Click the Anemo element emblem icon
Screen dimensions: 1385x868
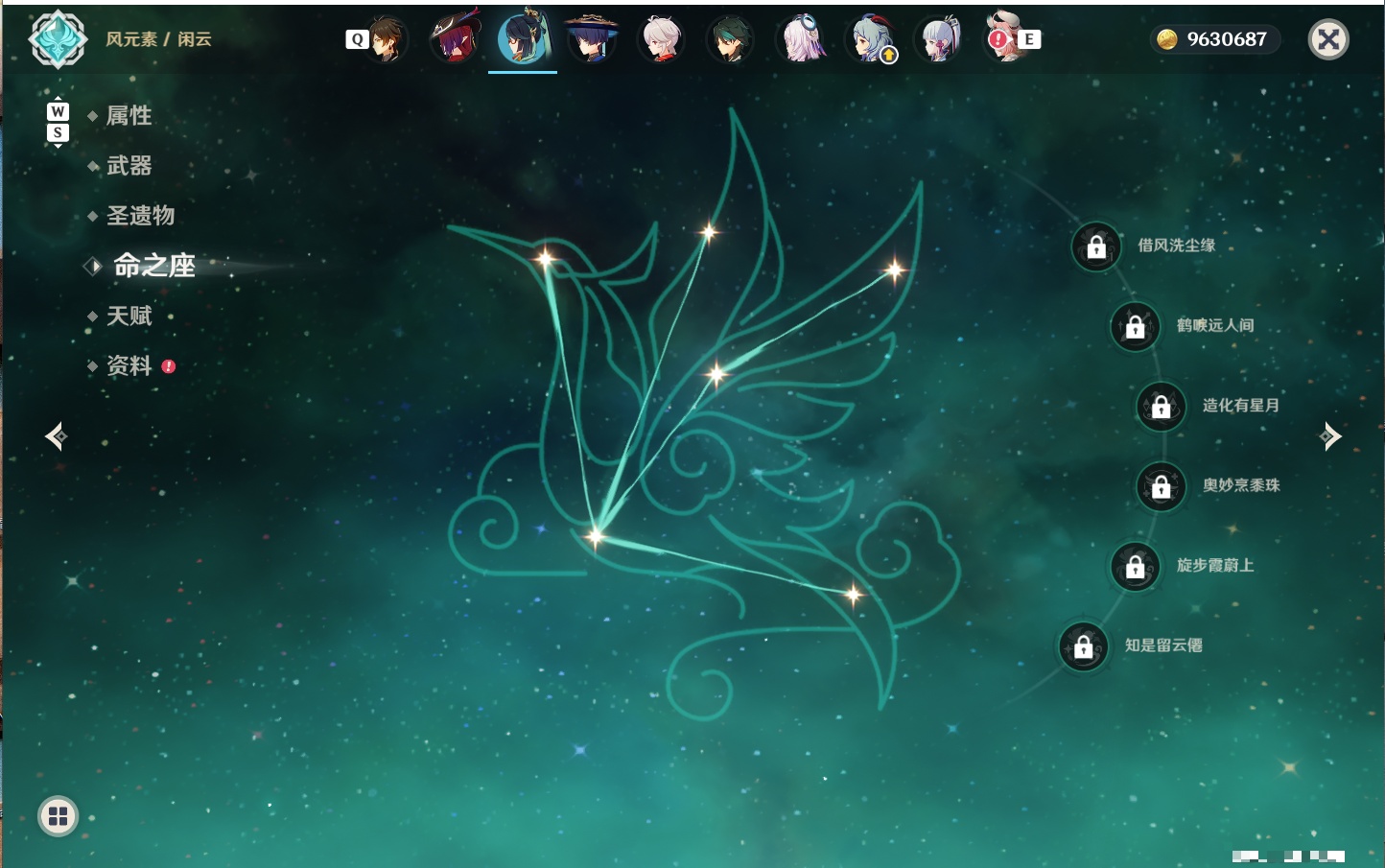tap(59, 39)
